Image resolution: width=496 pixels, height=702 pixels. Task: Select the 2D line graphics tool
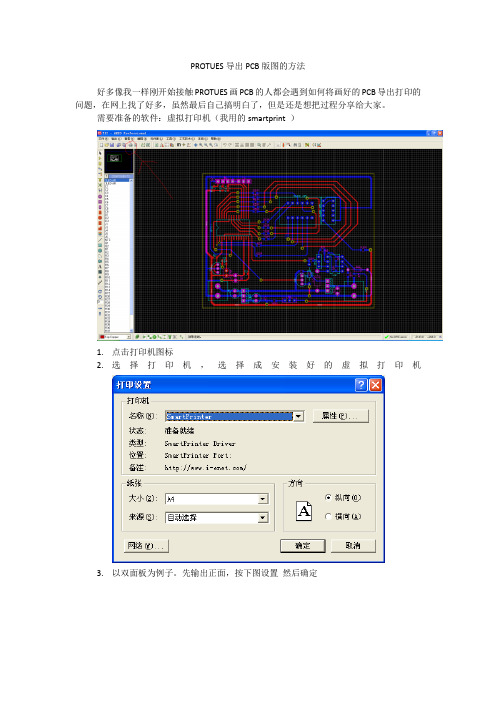100,240
